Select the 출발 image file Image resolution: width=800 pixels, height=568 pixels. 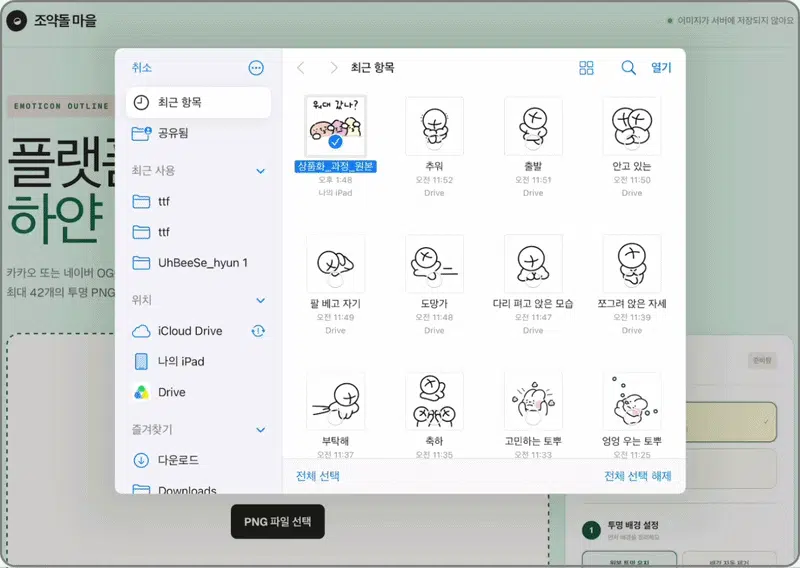click(533, 126)
